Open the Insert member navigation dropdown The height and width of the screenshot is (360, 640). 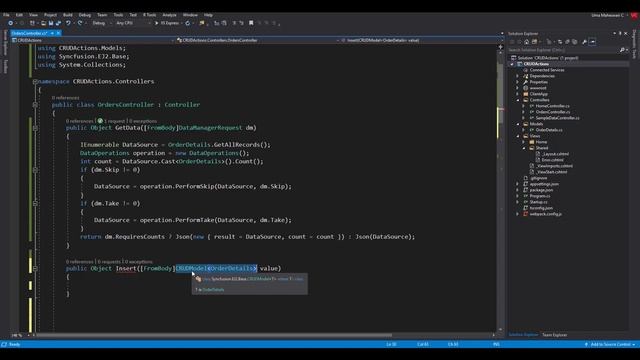tap(421, 40)
